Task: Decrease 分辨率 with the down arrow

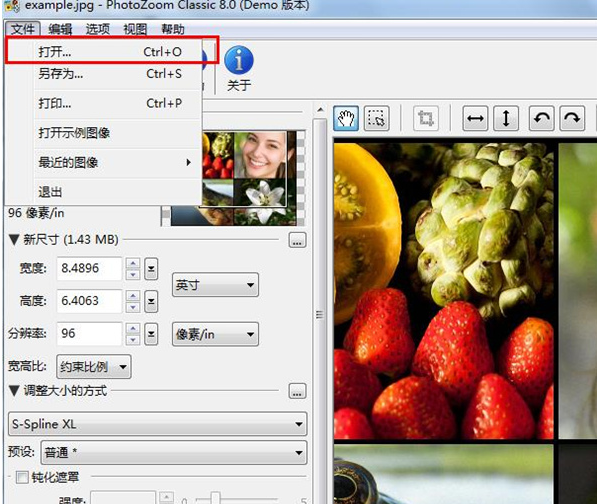Action: click(133, 340)
